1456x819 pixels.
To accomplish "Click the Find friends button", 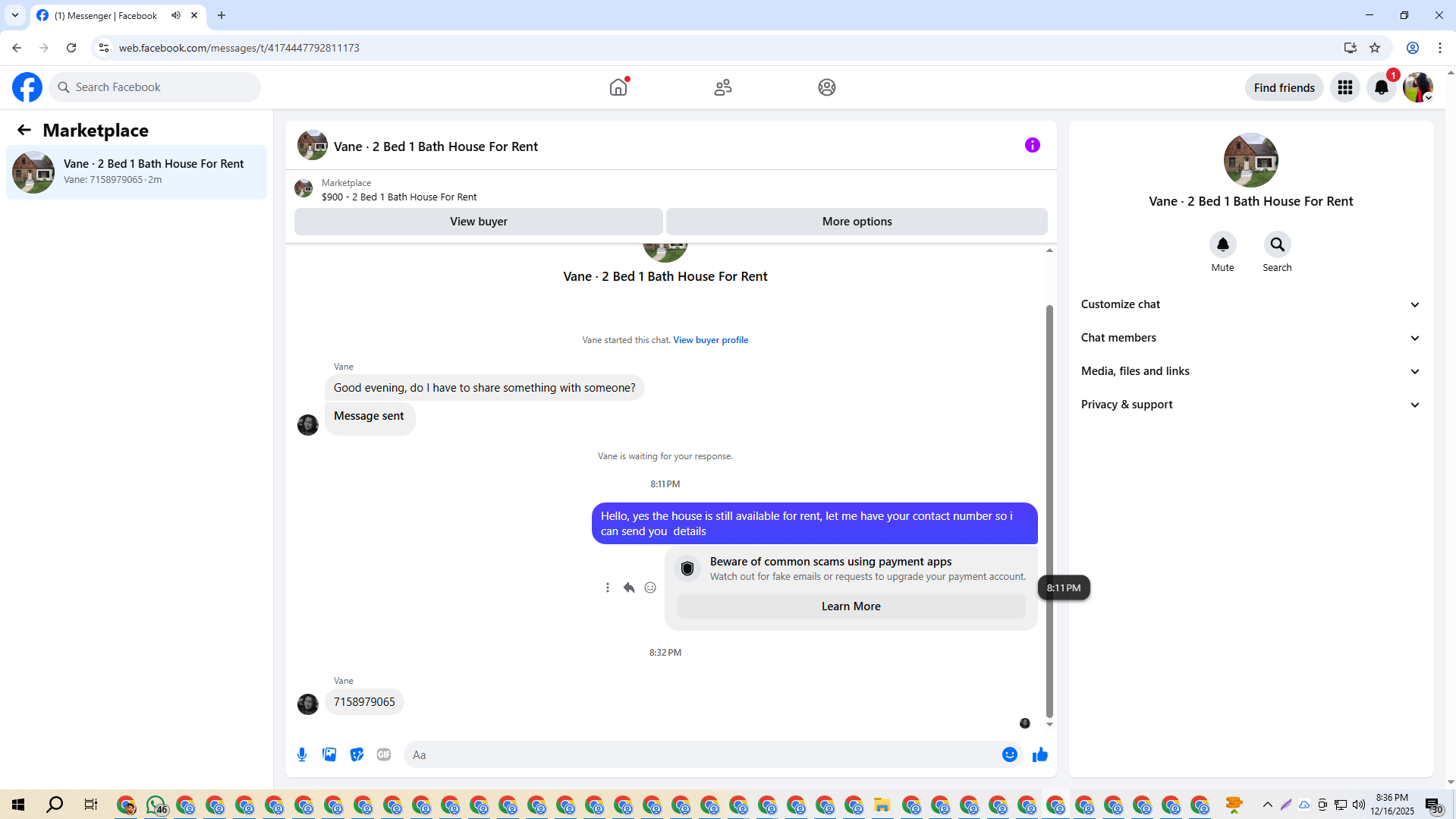I will 1285,87.
